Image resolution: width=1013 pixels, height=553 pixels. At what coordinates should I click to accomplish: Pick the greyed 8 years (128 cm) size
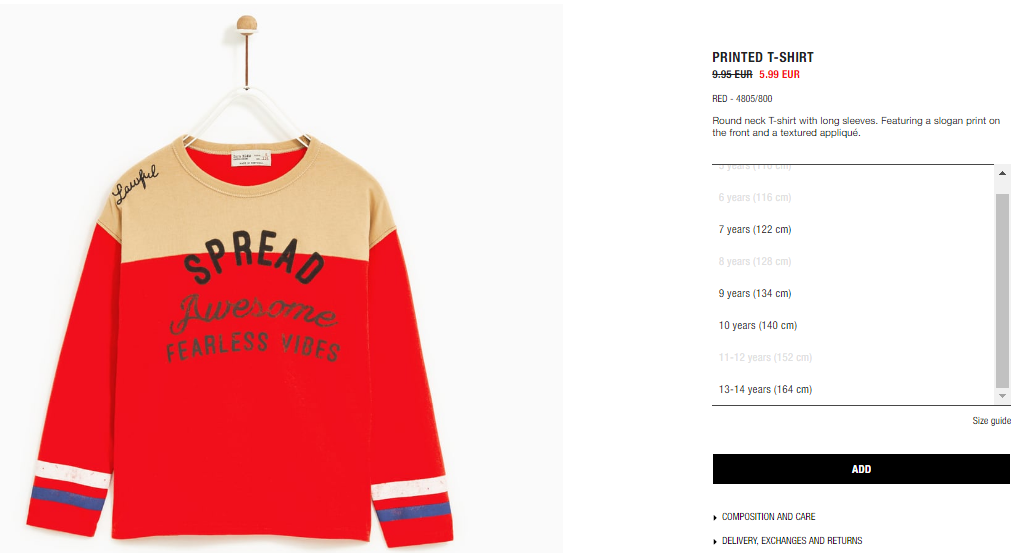pos(755,262)
